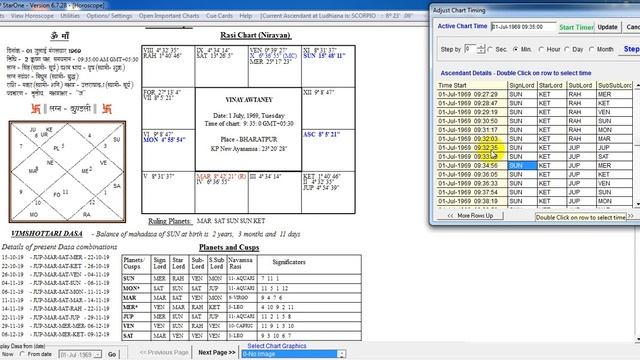Image resolution: width=640 pixels, height=360 pixels.
Task: Open the Cue Cards menu
Action: click(x=219, y=16)
